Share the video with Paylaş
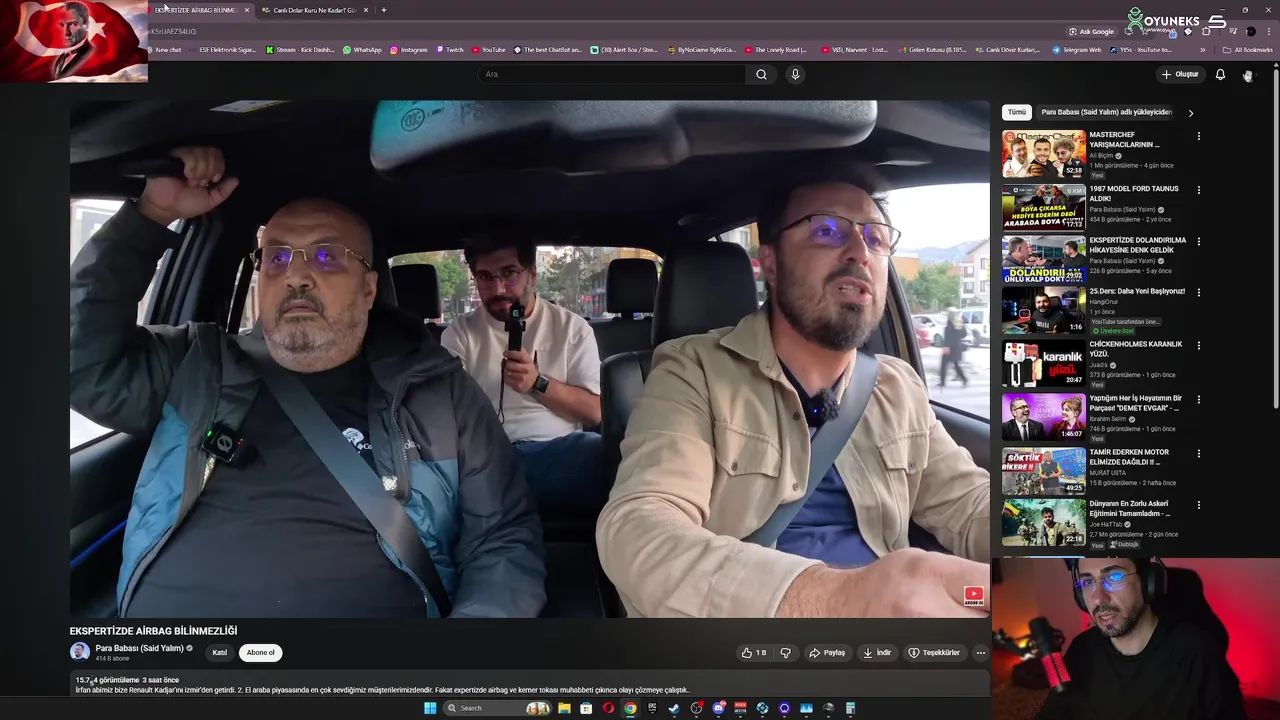The image size is (1280, 720). (x=827, y=653)
